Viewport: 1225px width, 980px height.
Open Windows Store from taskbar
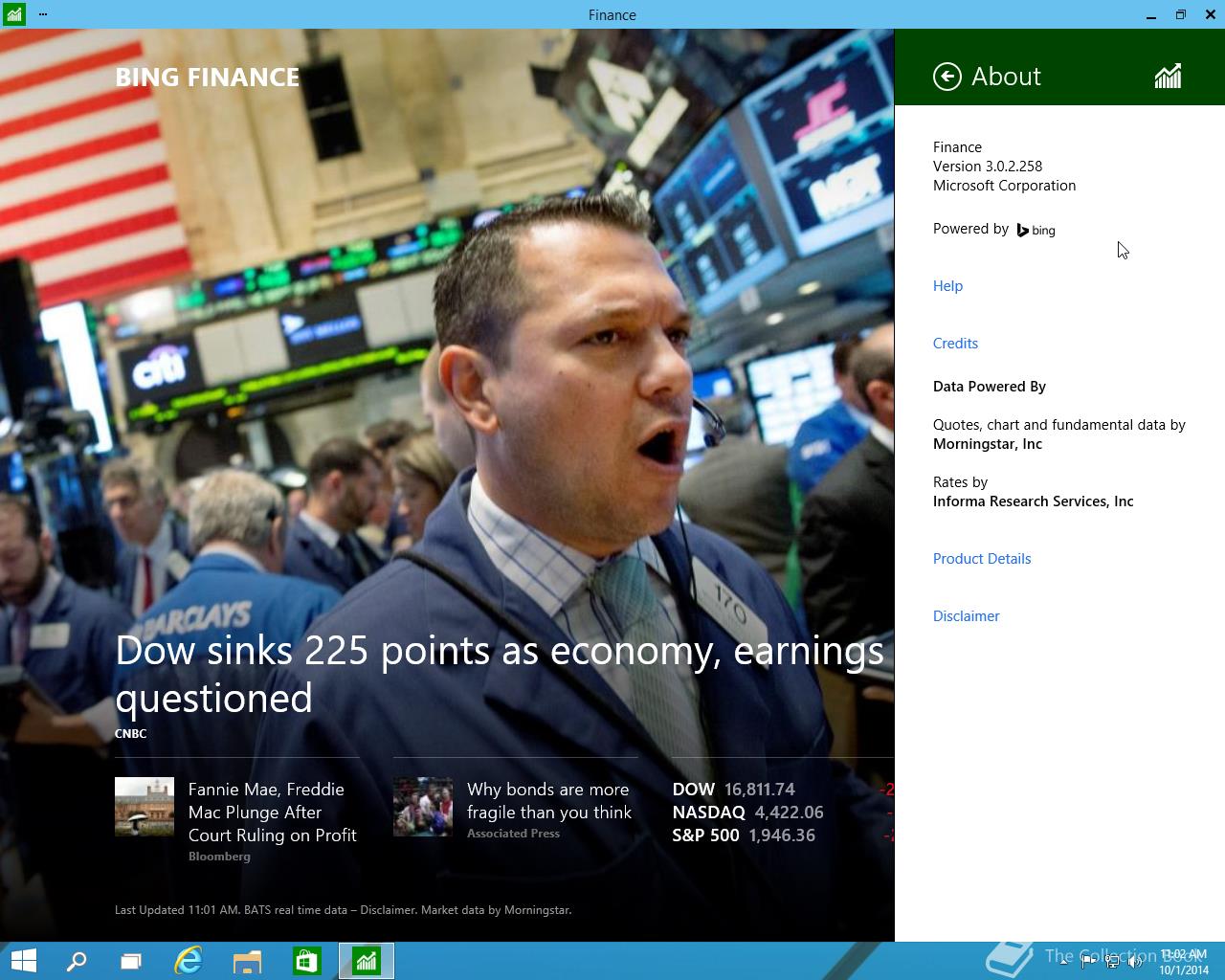[x=306, y=961]
